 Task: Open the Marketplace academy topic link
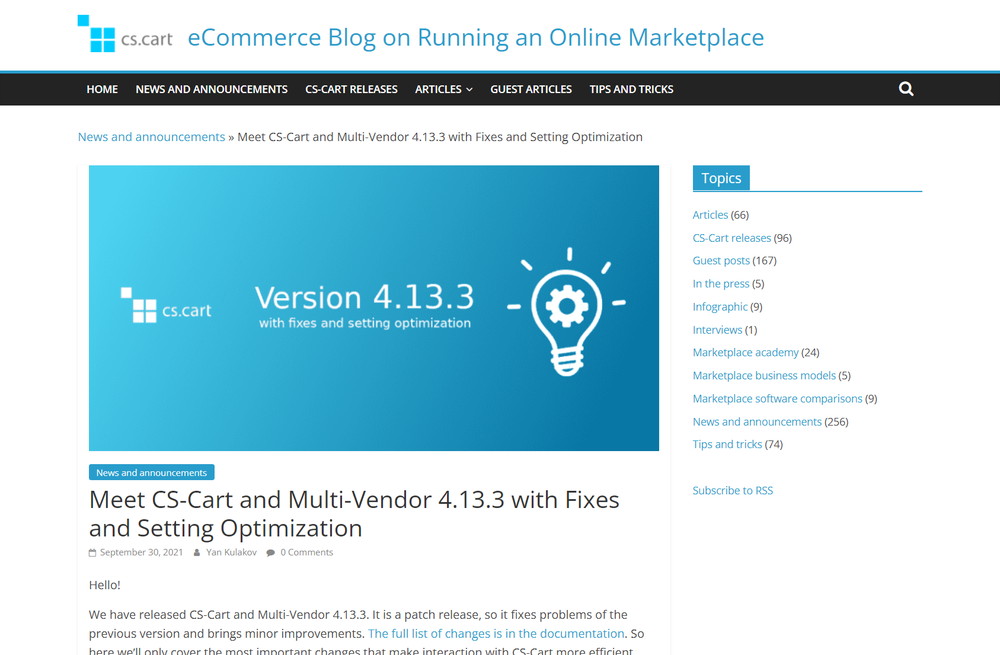coord(746,353)
